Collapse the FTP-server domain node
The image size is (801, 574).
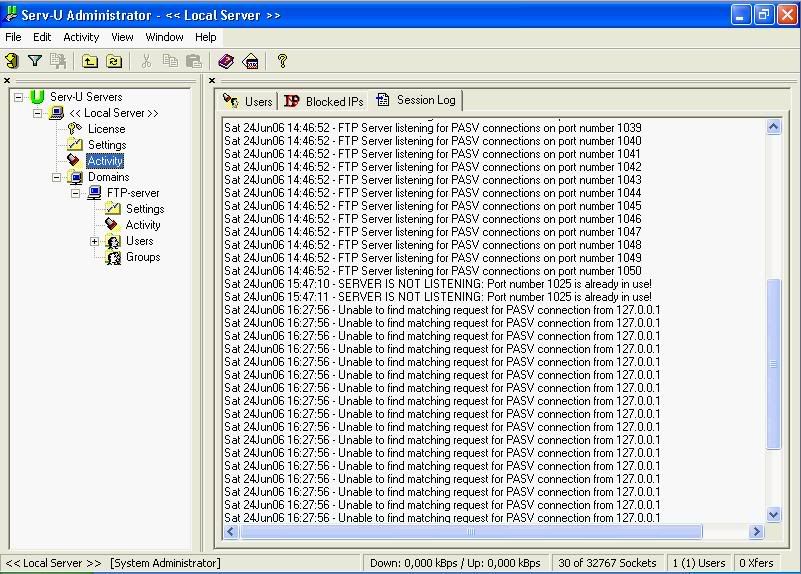(76, 193)
